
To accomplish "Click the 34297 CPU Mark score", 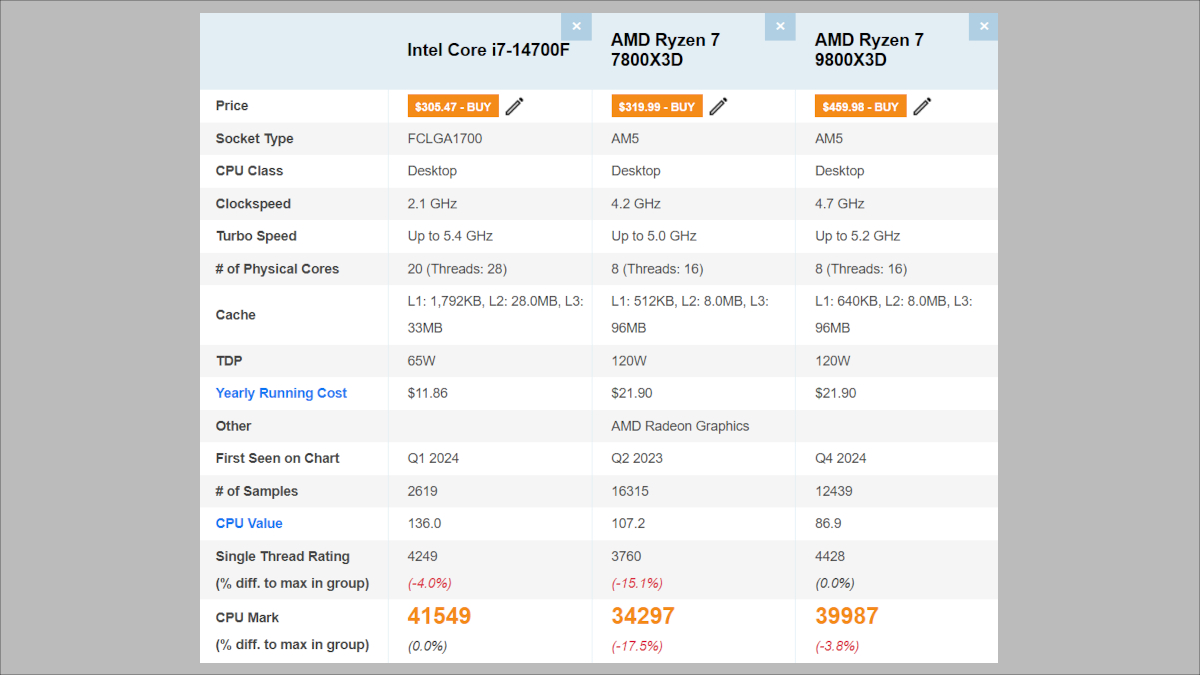I will pos(643,617).
